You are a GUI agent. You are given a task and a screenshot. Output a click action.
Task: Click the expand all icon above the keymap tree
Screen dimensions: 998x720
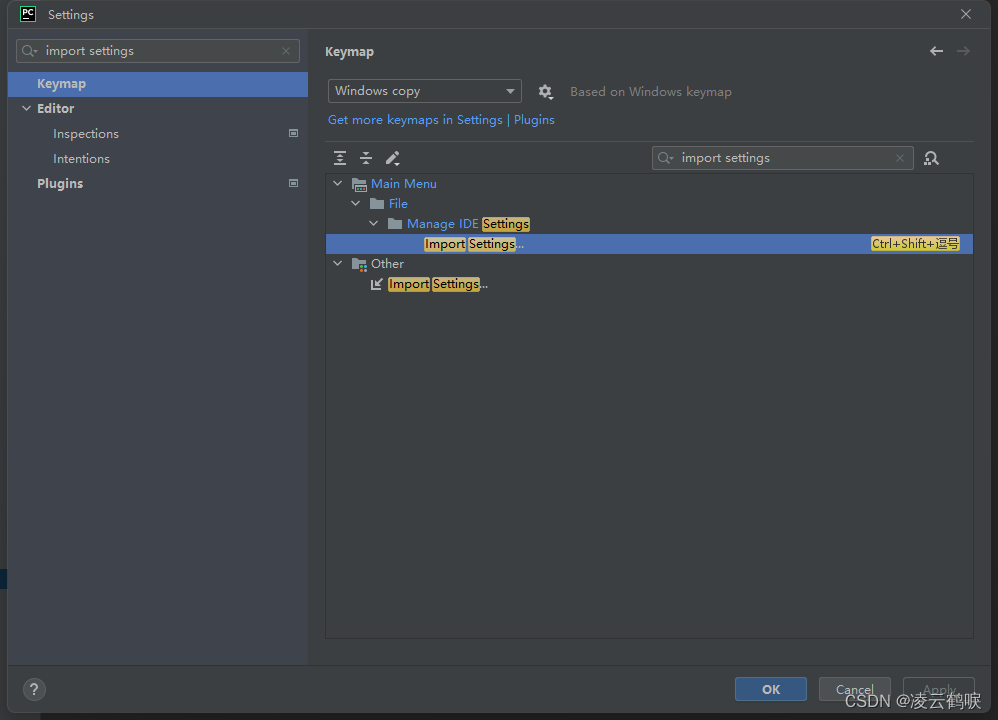340,157
